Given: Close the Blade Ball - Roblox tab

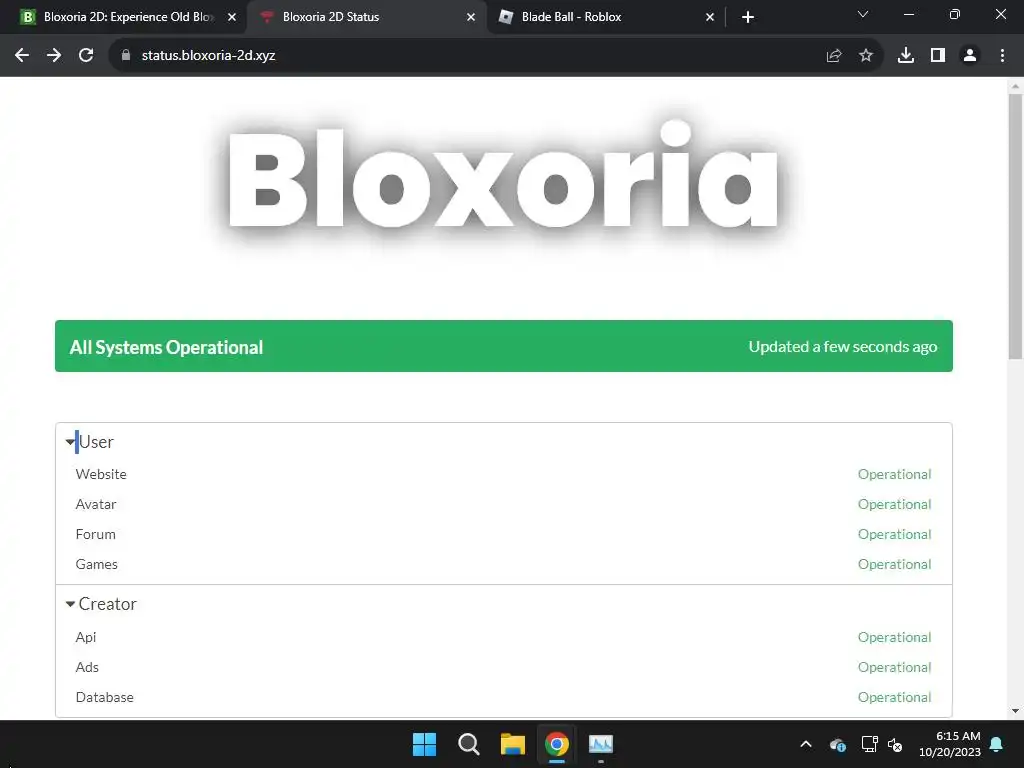Looking at the screenshot, I should pos(710,17).
